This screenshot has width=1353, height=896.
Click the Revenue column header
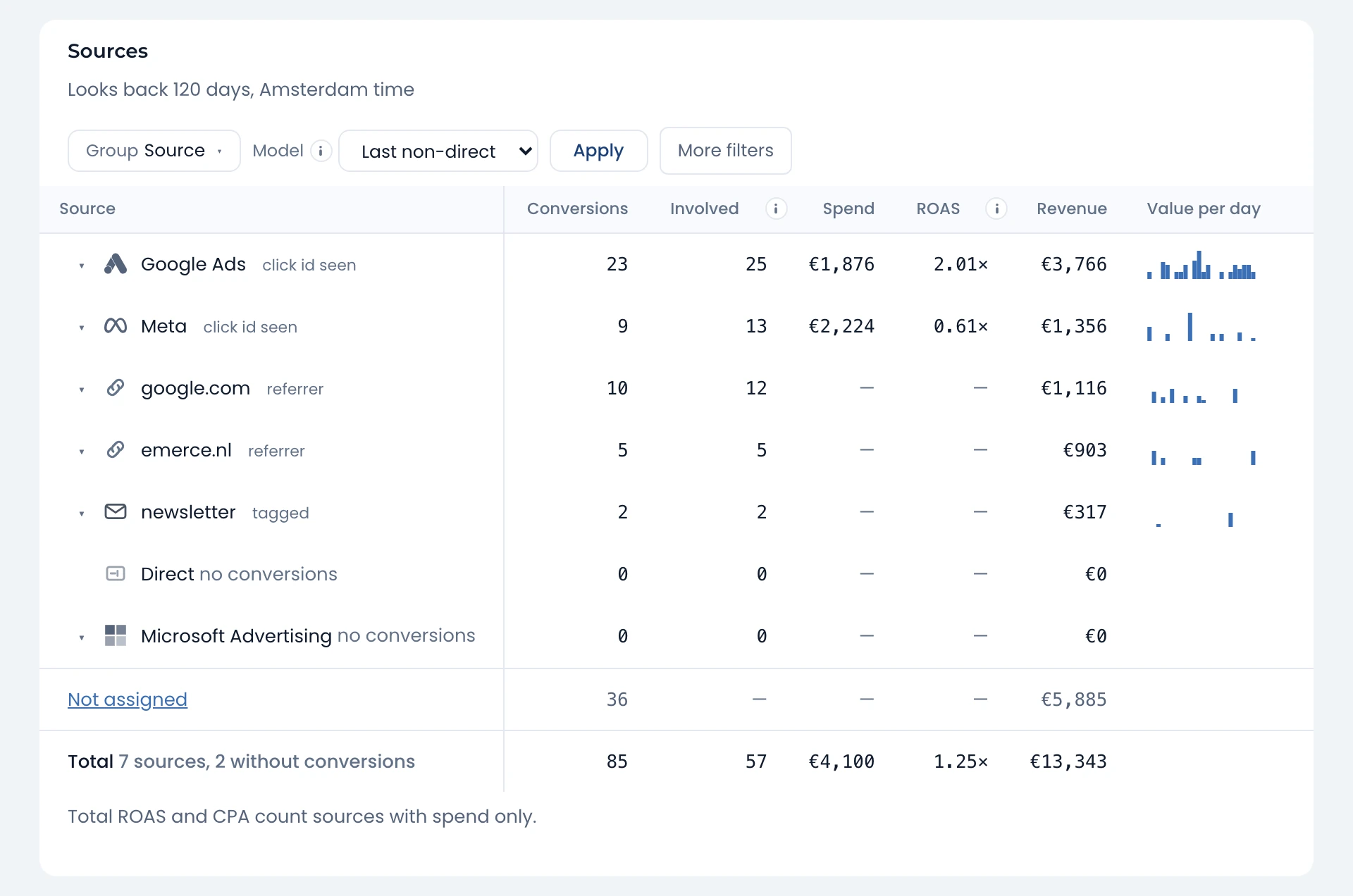[x=1072, y=209]
